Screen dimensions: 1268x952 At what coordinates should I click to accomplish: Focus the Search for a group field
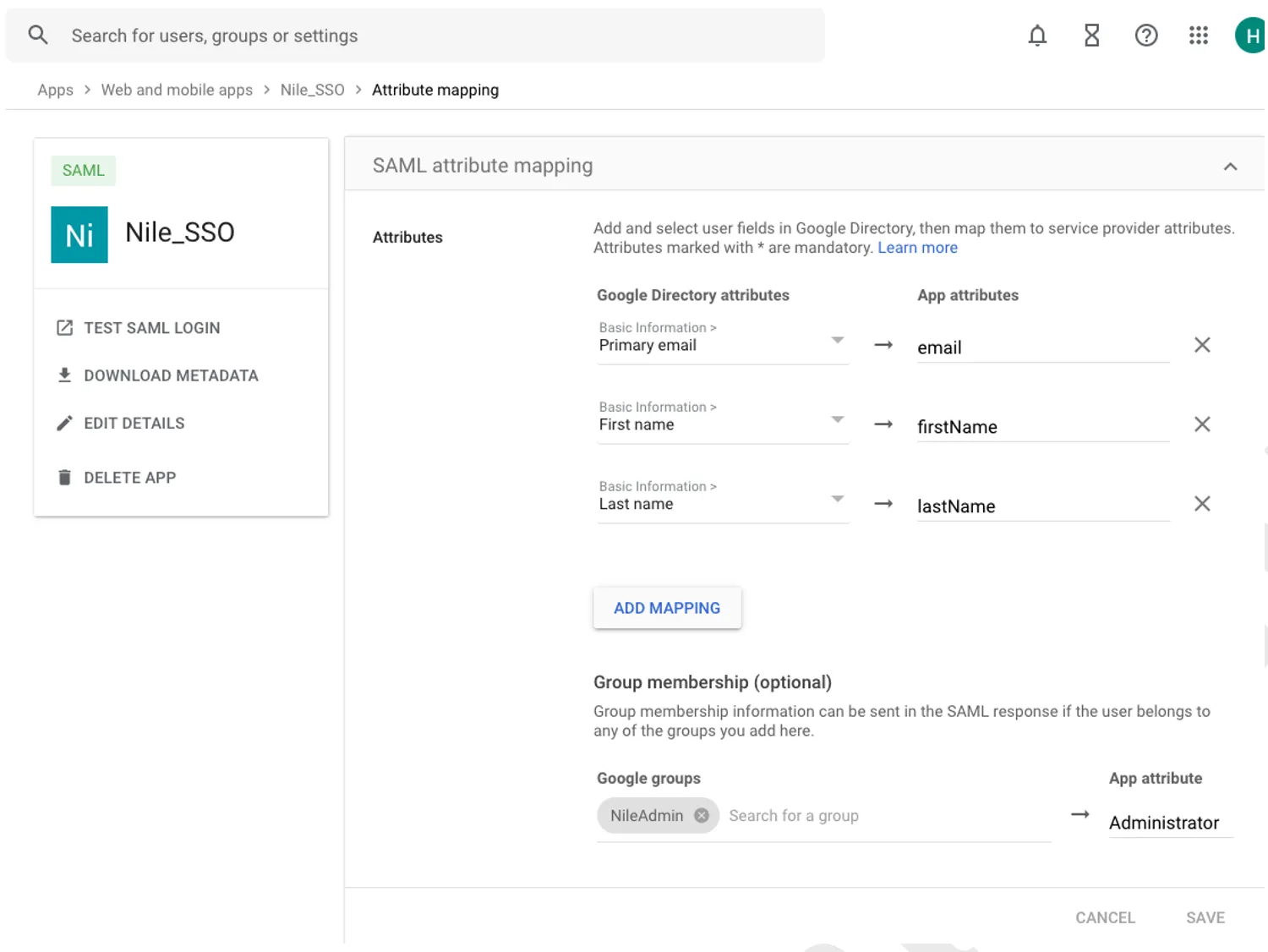(888, 816)
